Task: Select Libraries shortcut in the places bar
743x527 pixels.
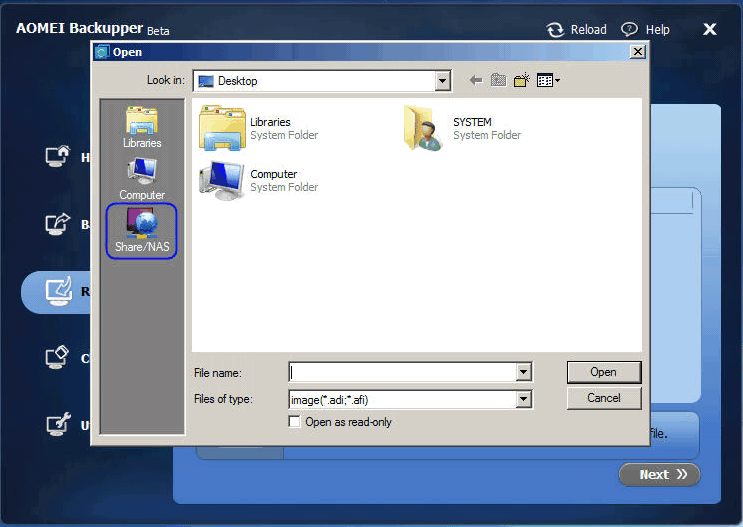Action: point(142,127)
